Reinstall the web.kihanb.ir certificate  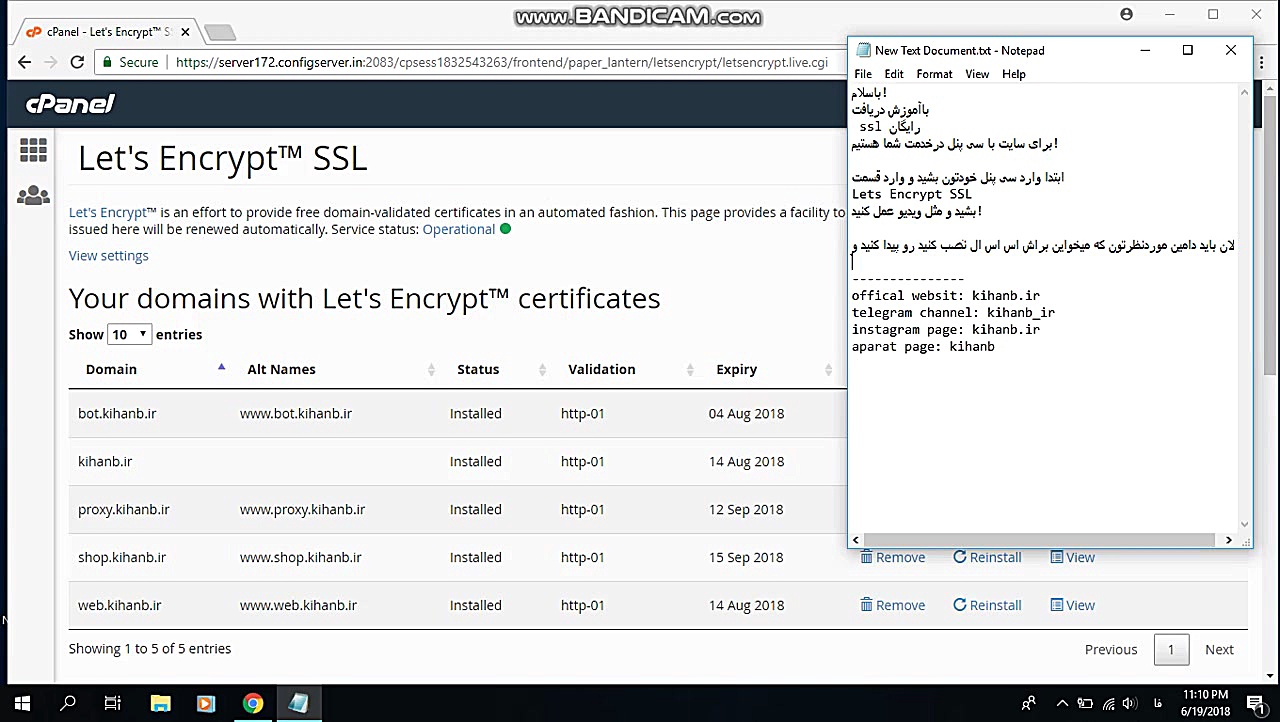tap(987, 605)
